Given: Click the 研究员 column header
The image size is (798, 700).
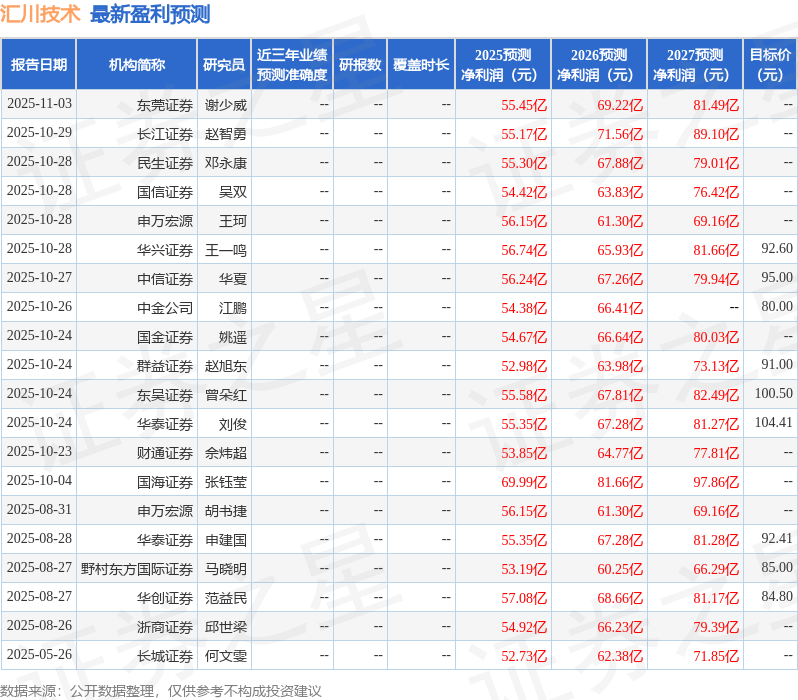Looking at the screenshot, I should tap(224, 65).
